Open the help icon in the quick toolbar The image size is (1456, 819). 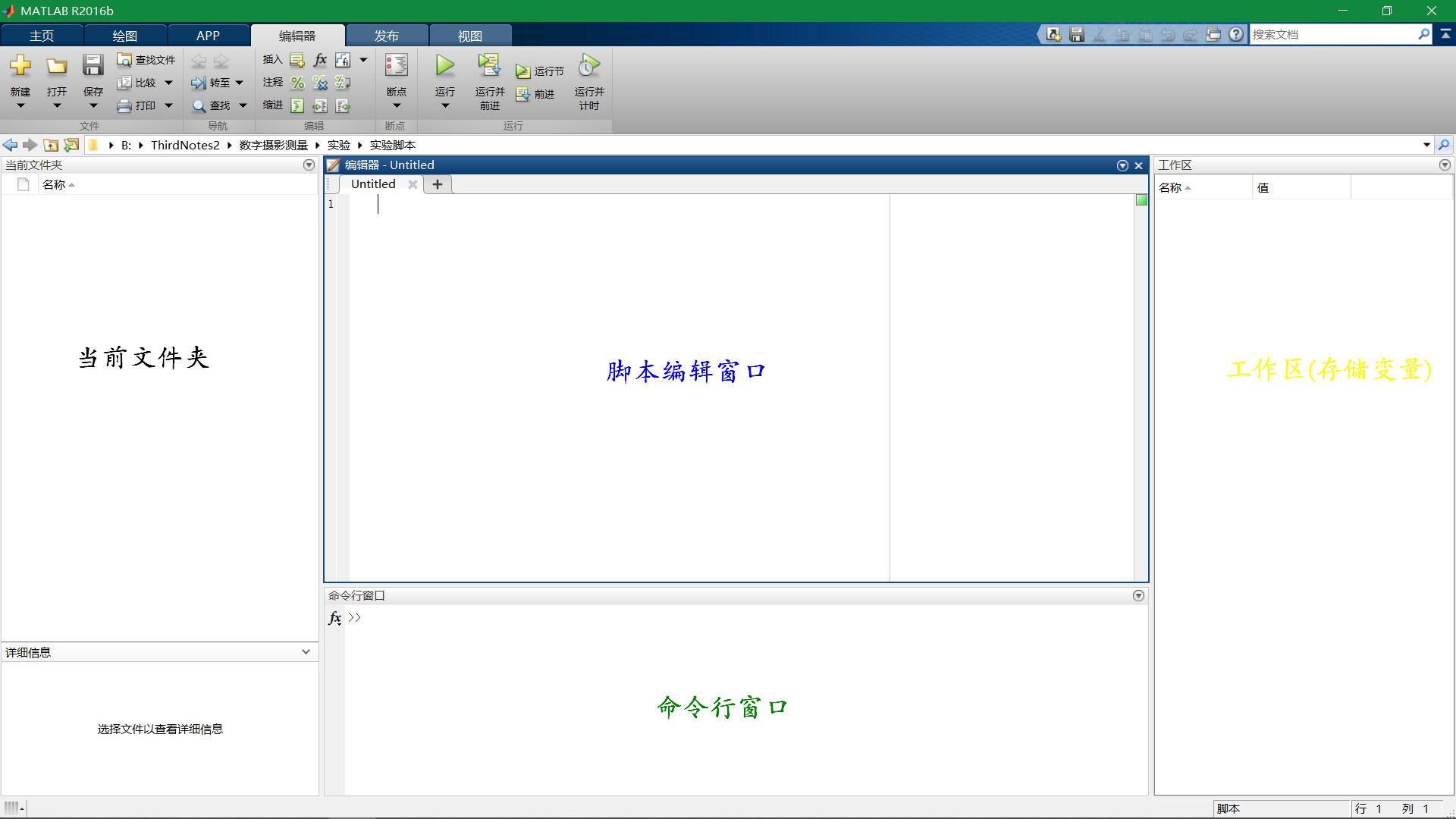[1236, 34]
